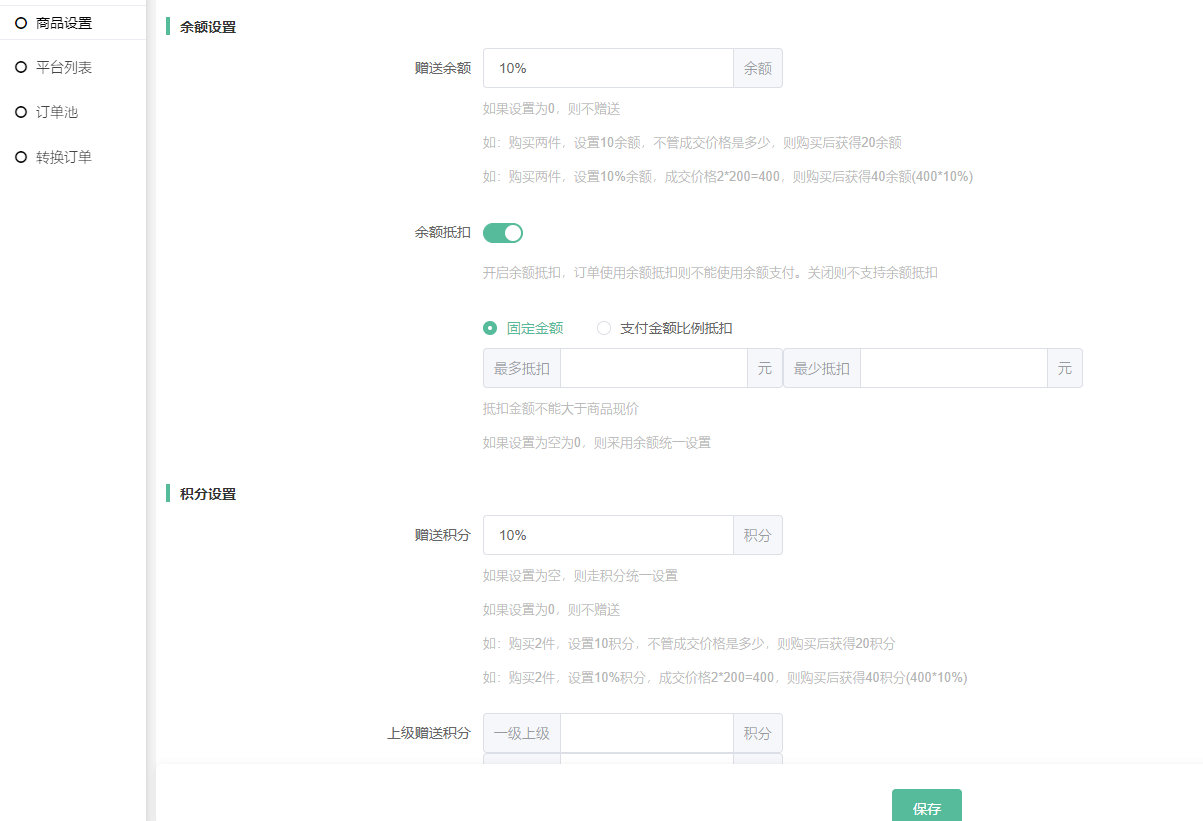Click the 最多抵扣 prefix label

coord(522,368)
